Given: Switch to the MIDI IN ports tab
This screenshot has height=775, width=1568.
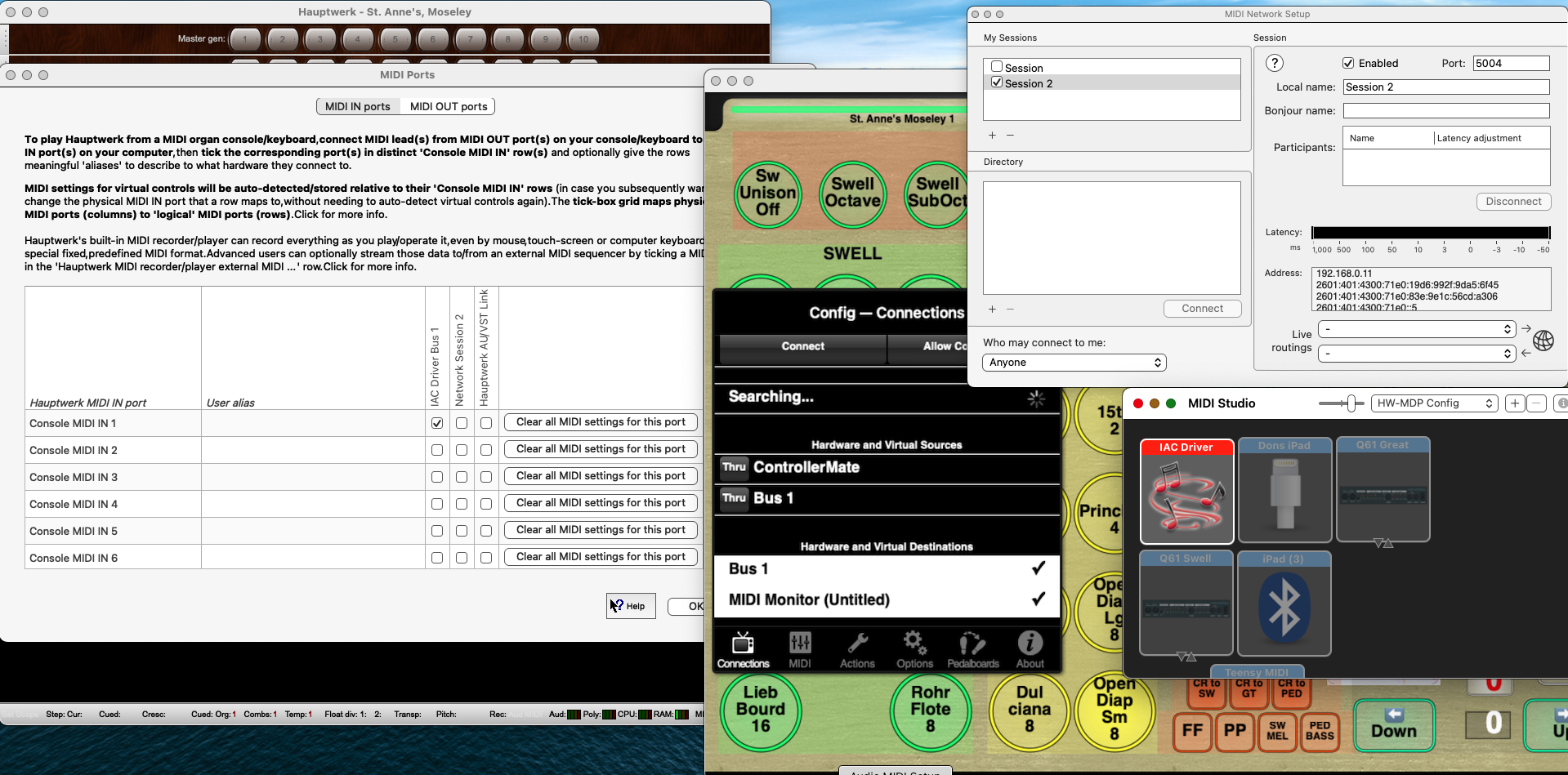Looking at the screenshot, I should (358, 106).
